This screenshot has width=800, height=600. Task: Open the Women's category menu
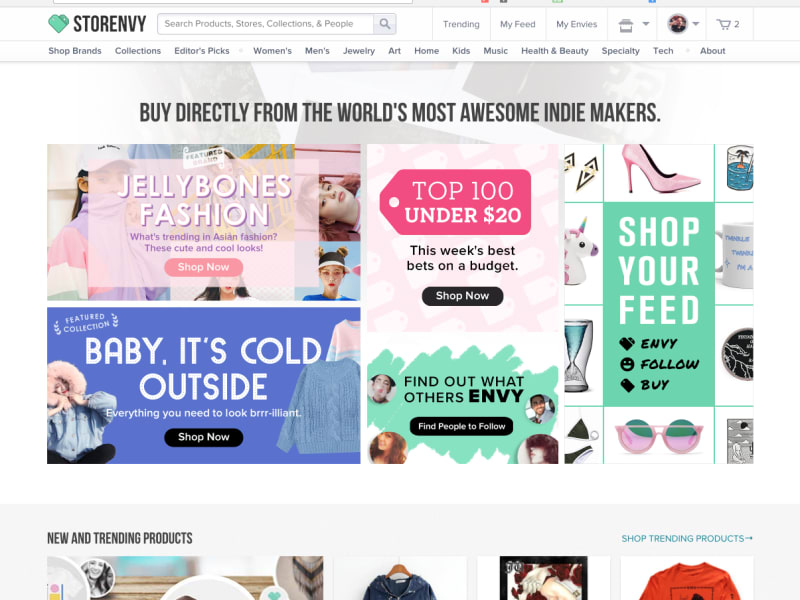(x=272, y=51)
